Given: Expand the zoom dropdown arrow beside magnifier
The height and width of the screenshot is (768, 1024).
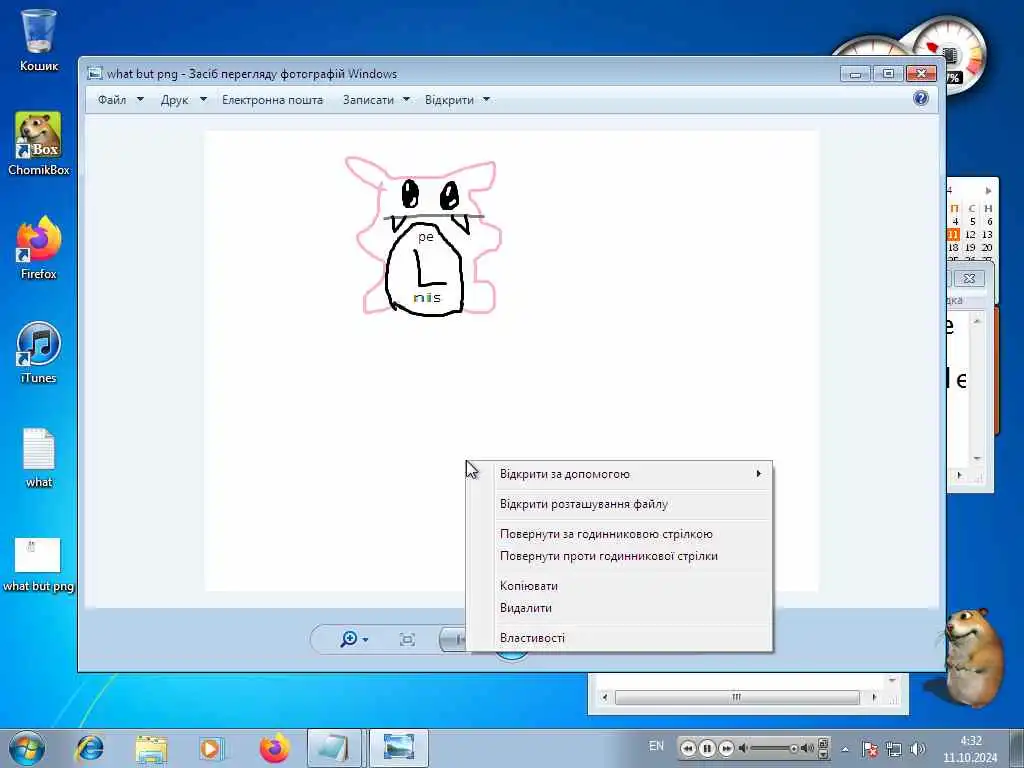Looking at the screenshot, I should (x=365, y=640).
